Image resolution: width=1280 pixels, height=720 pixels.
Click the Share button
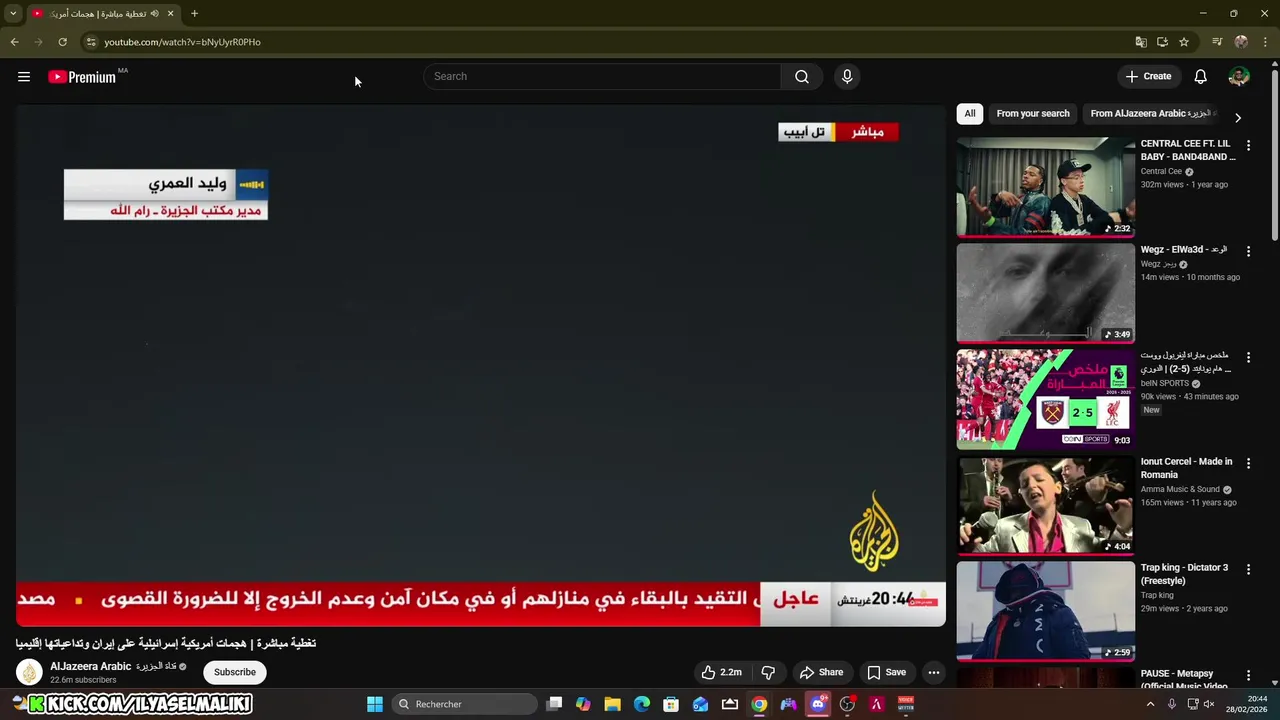pos(821,672)
